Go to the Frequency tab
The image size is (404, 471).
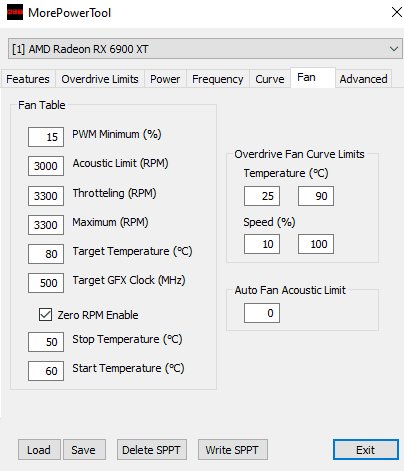(x=218, y=79)
